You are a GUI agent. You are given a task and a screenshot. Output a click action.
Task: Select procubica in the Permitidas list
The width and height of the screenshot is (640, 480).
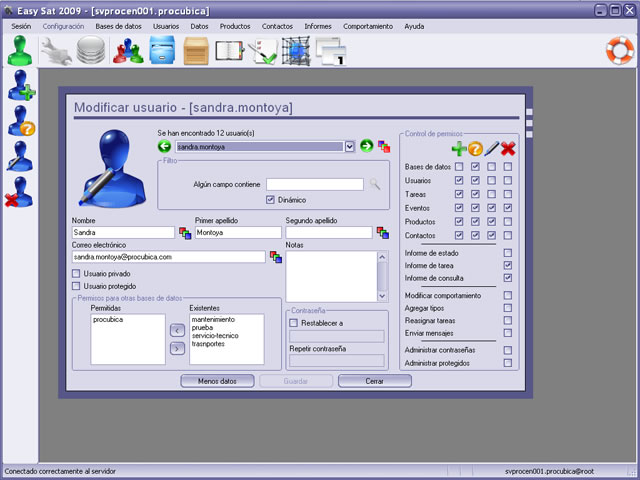(108, 320)
